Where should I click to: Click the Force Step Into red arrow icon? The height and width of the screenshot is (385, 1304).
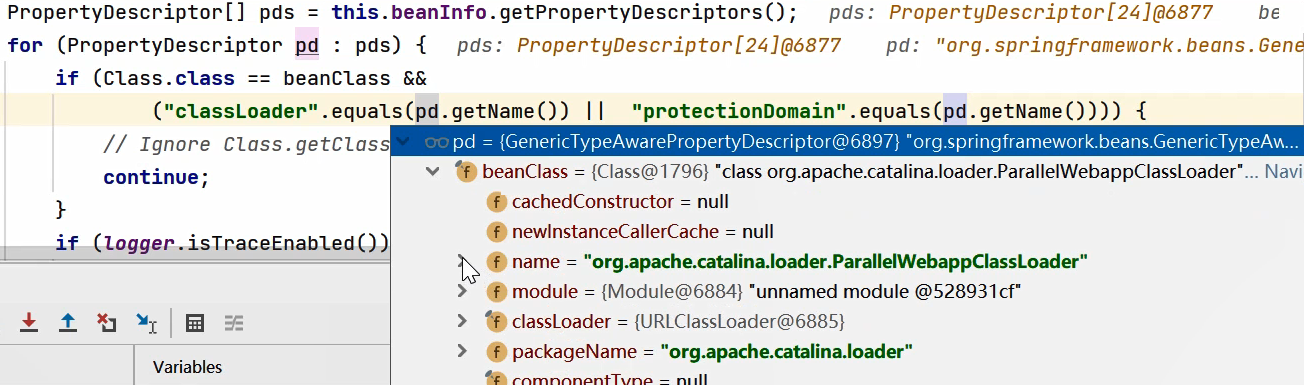click(30, 322)
